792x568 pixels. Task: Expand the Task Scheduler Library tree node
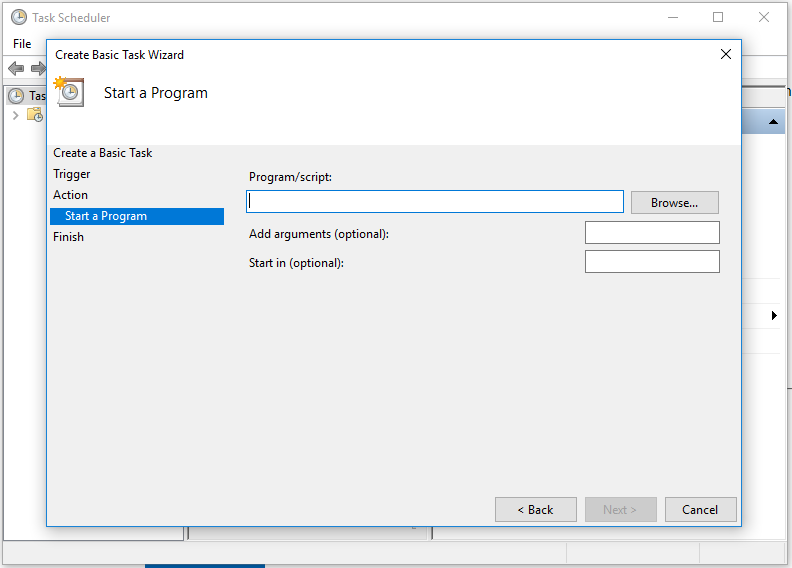[15, 115]
